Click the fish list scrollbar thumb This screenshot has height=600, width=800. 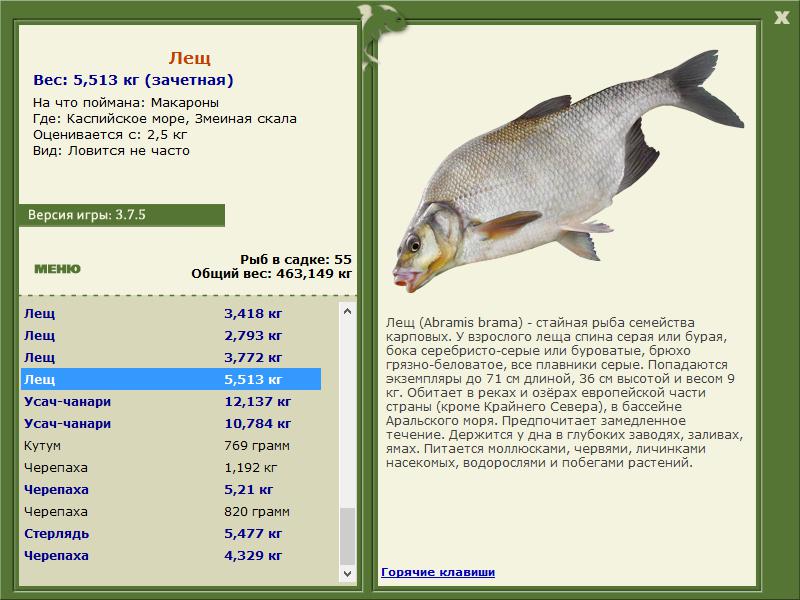[347, 536]
